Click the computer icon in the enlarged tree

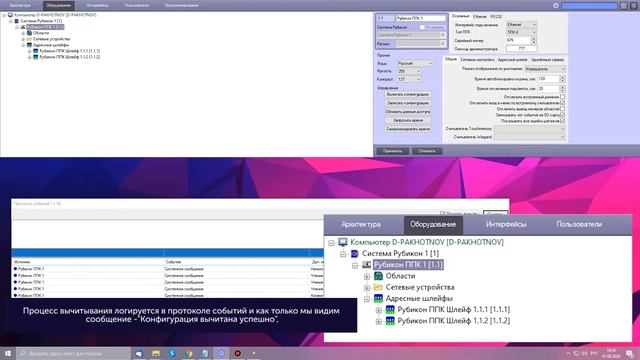pyautogui.click(x=342, y=242)
